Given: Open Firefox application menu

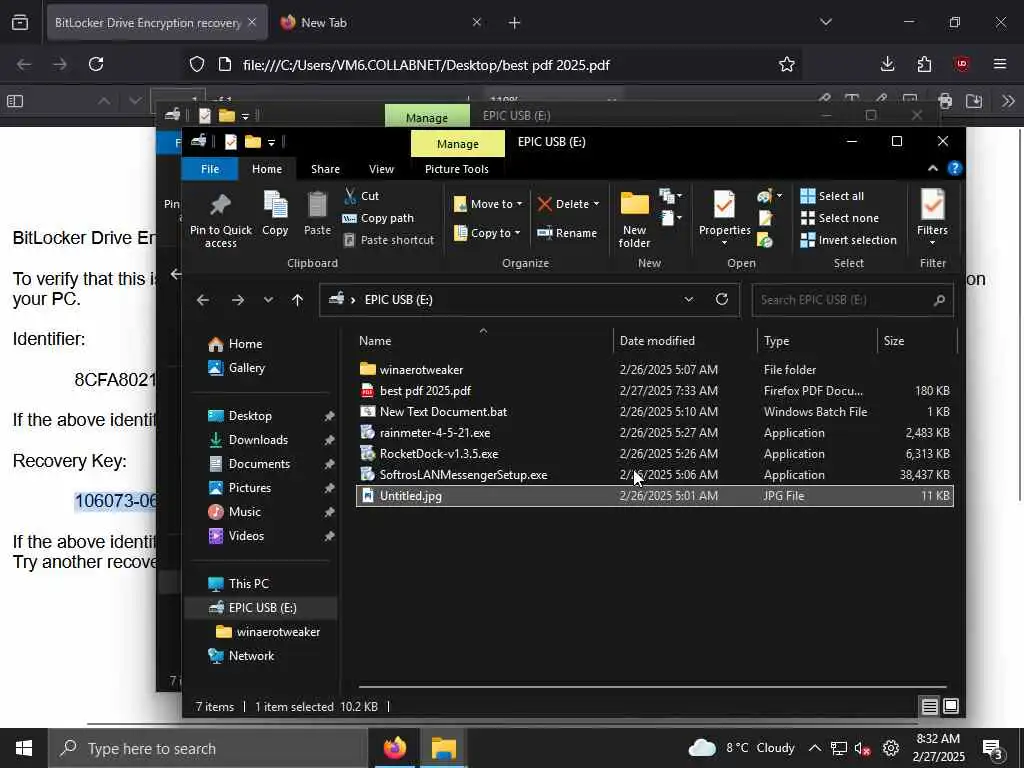Looking at the screenshot, I should tap(999, 64).
